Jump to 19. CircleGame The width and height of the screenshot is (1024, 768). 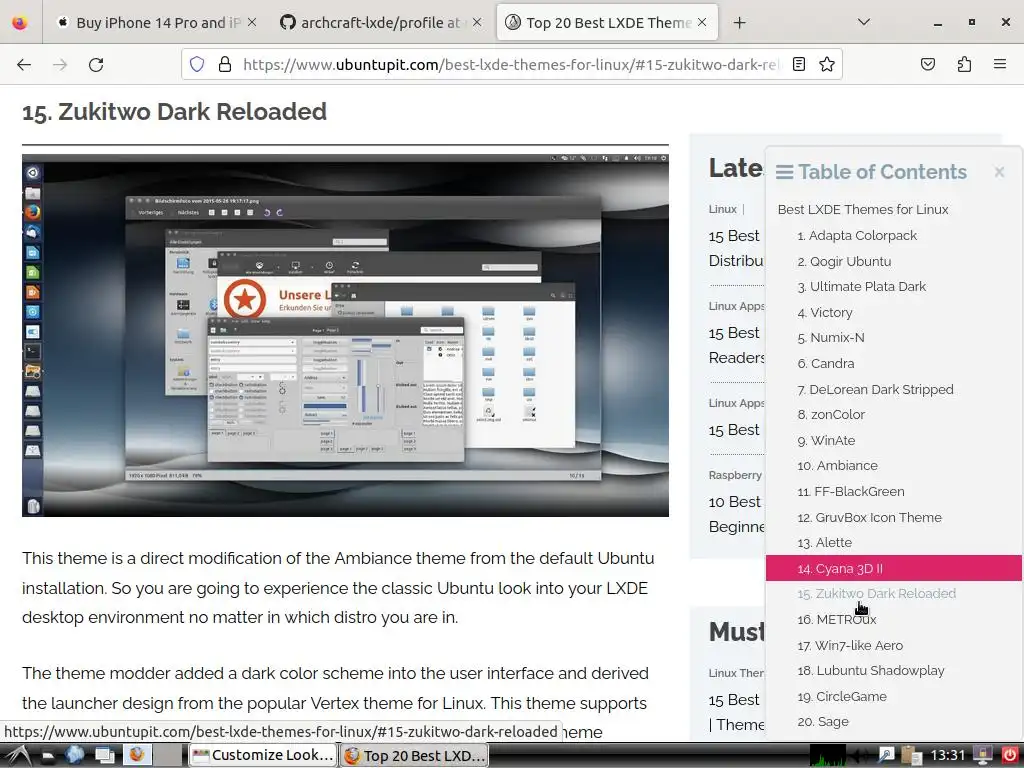[x=842, y=696]
